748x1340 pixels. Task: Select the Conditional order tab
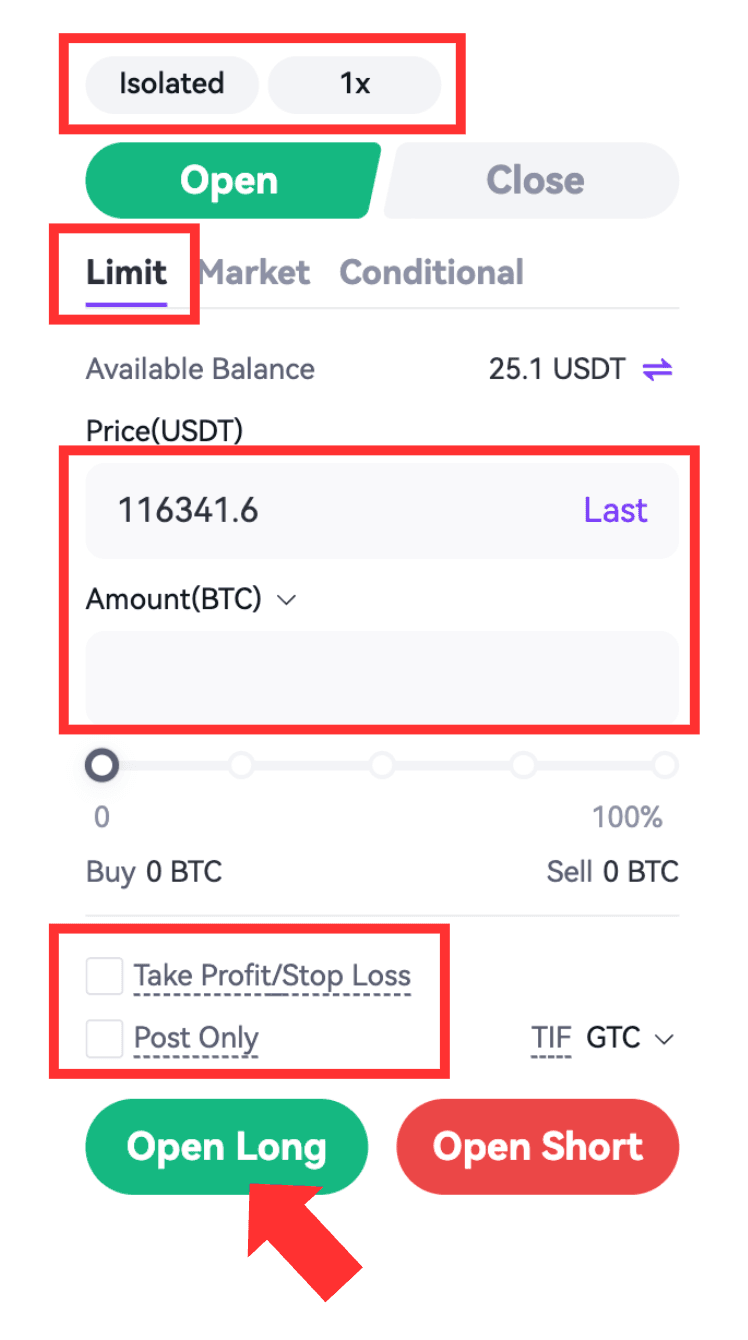(x=431, y=272)
